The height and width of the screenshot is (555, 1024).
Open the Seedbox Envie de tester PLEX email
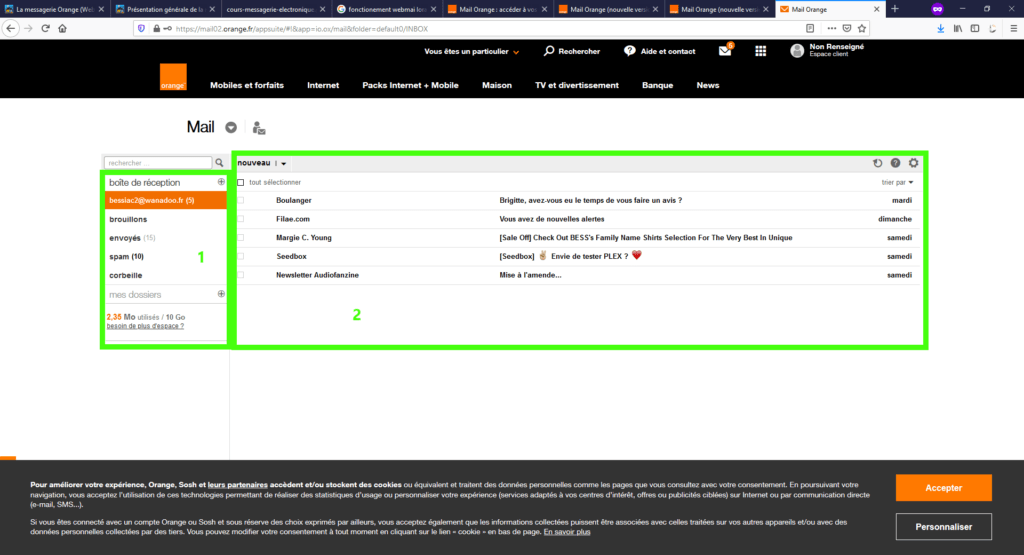click(576, 256)
